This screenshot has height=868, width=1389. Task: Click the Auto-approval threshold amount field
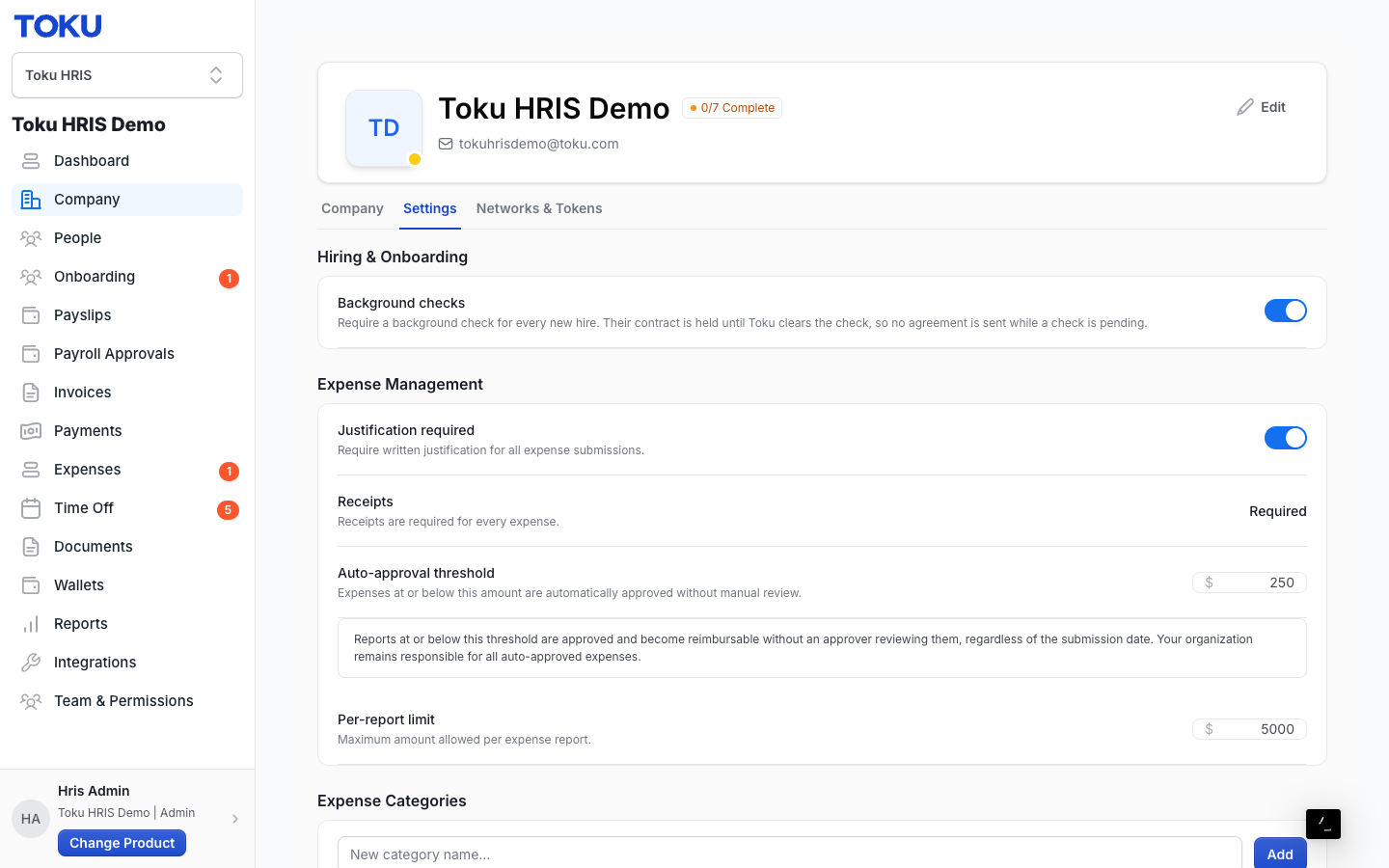(x=1249, y=583)
